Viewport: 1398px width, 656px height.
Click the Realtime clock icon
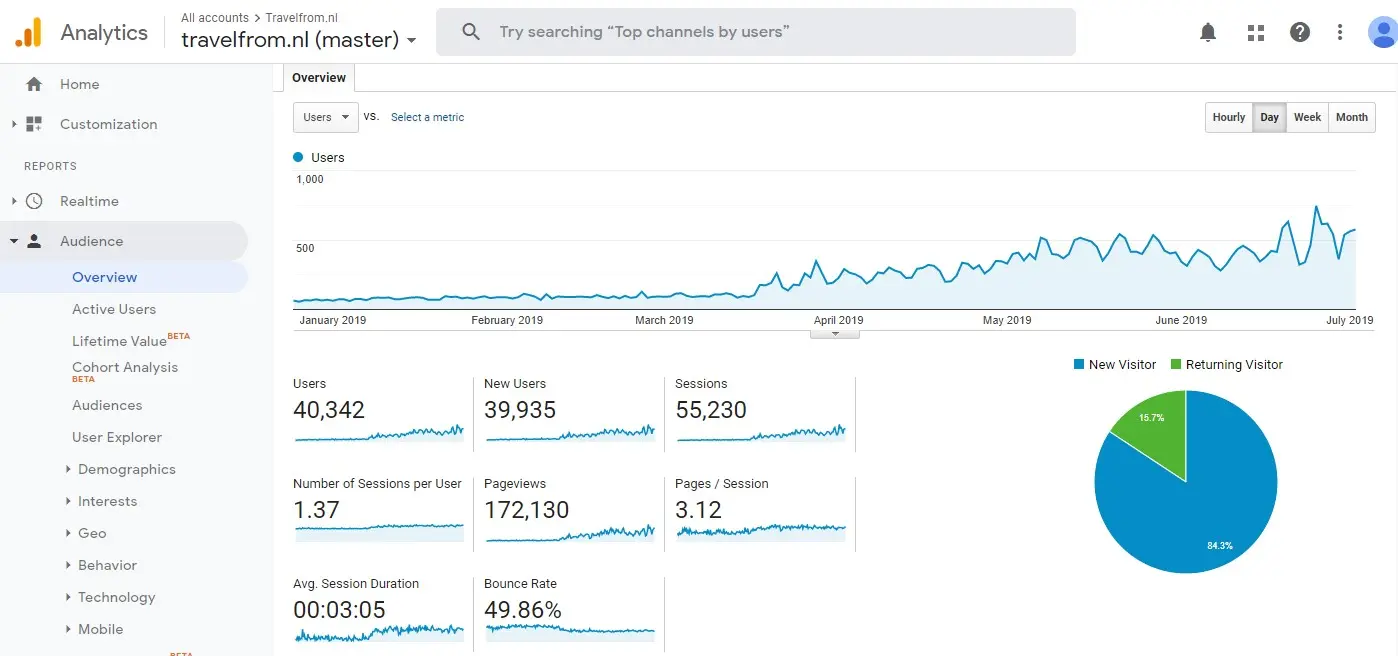(x=34, y=201)
